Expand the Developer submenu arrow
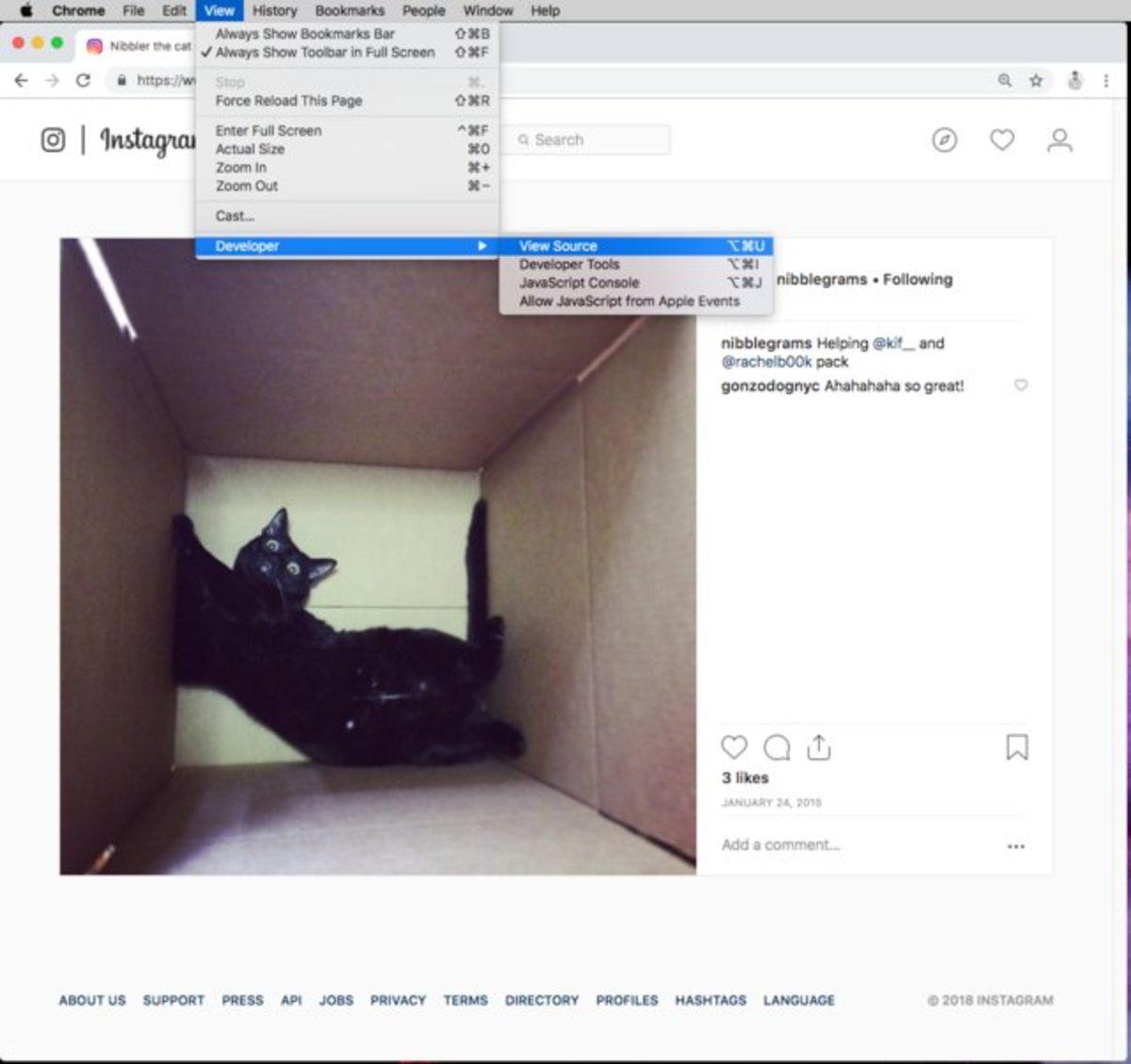The width and height of the screenshot is (1131, 1064). coord(484,245)
